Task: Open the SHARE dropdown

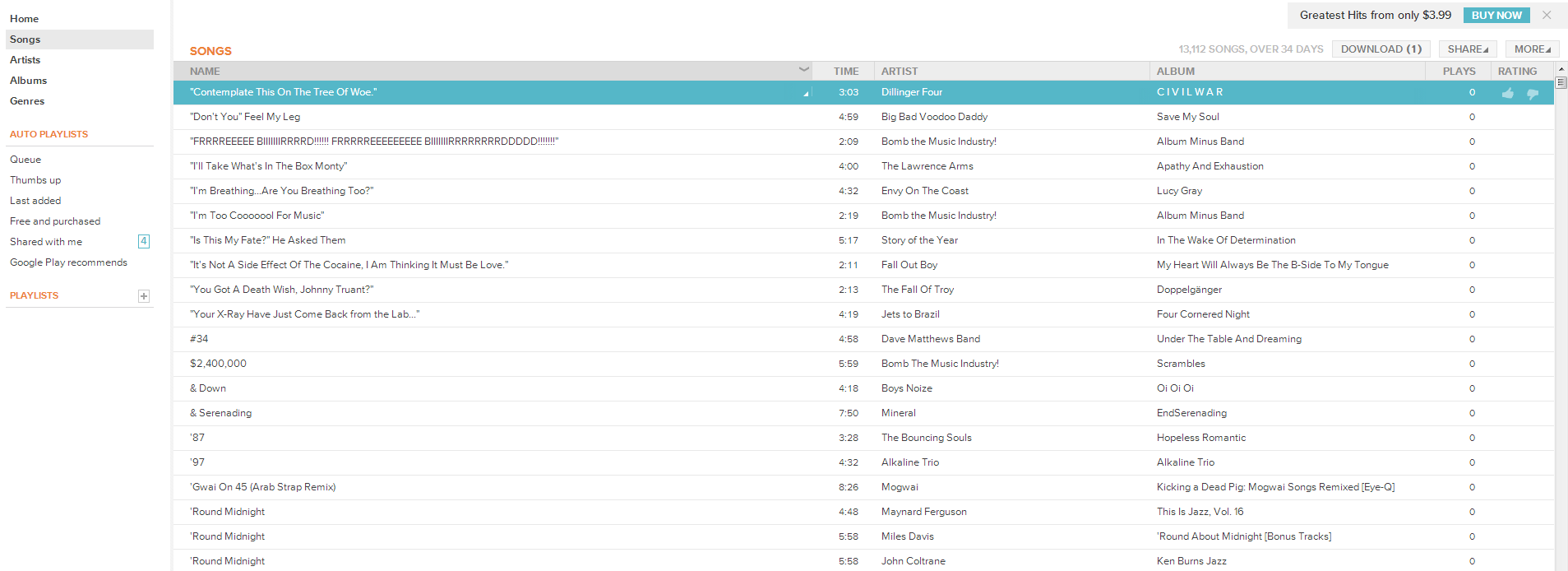Action: click(x=1468, y=49)
